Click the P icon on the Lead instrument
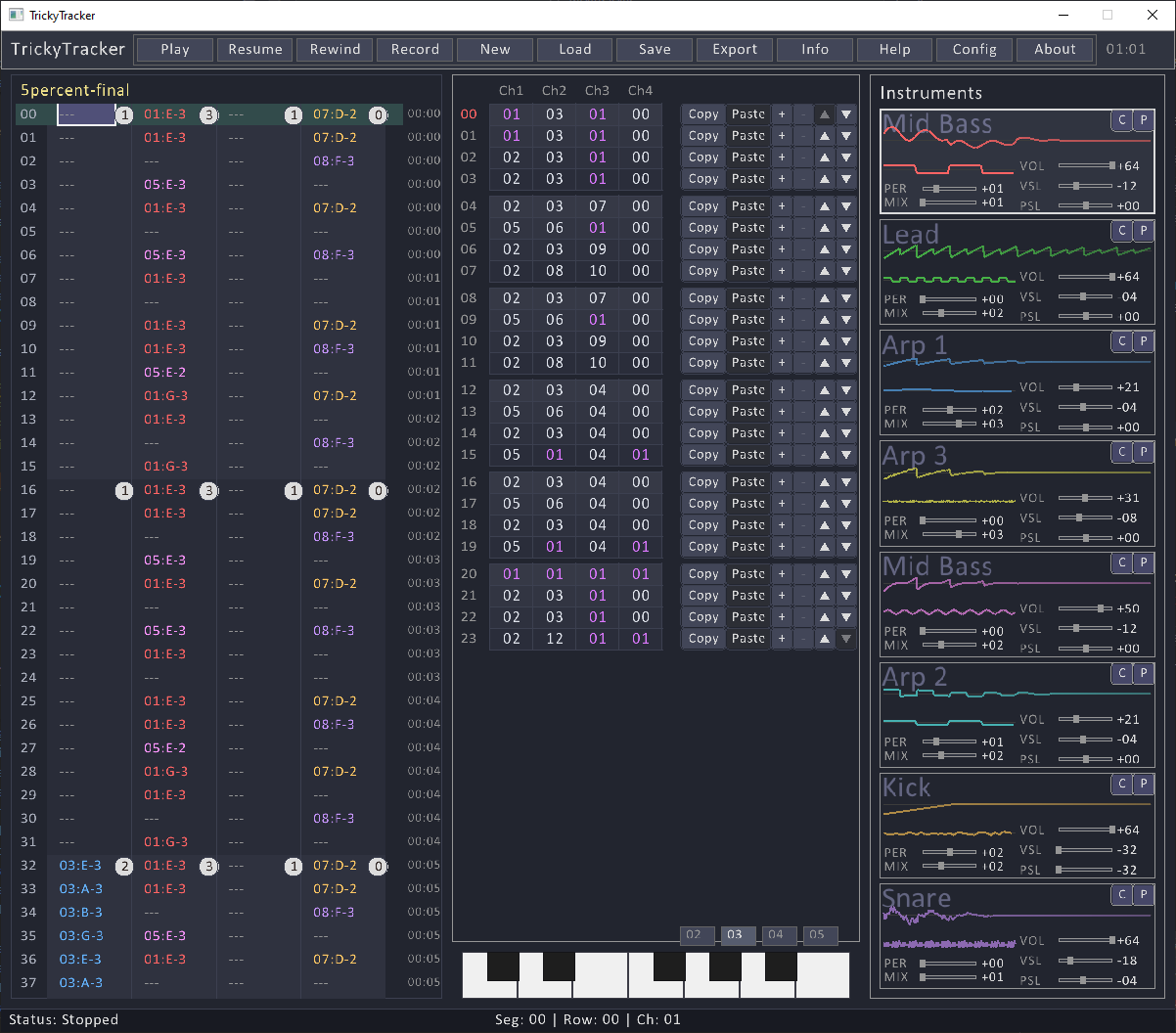The image size is (1176, 1033). [x=1145, y=231]
